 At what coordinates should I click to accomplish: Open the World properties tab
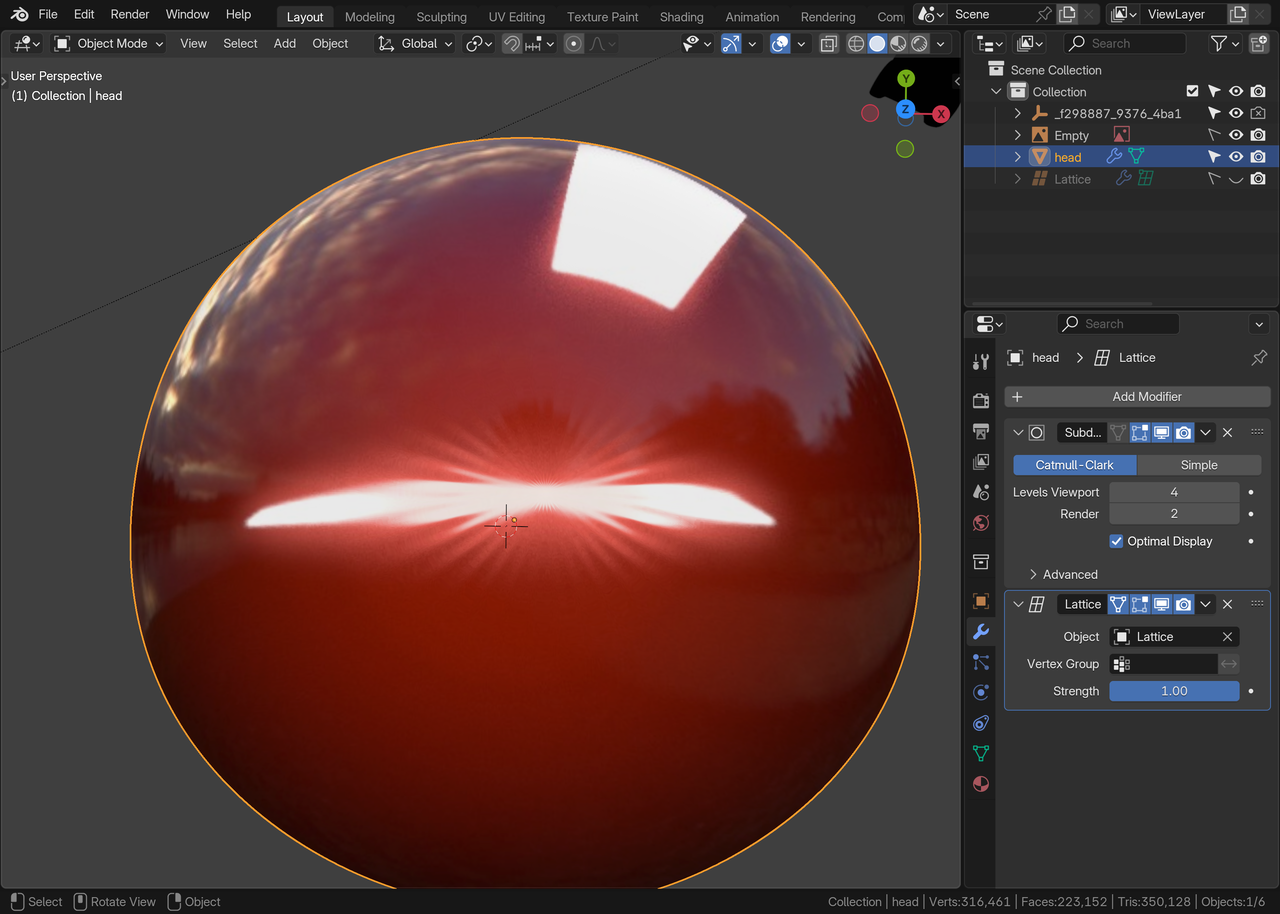pos(981,523)
